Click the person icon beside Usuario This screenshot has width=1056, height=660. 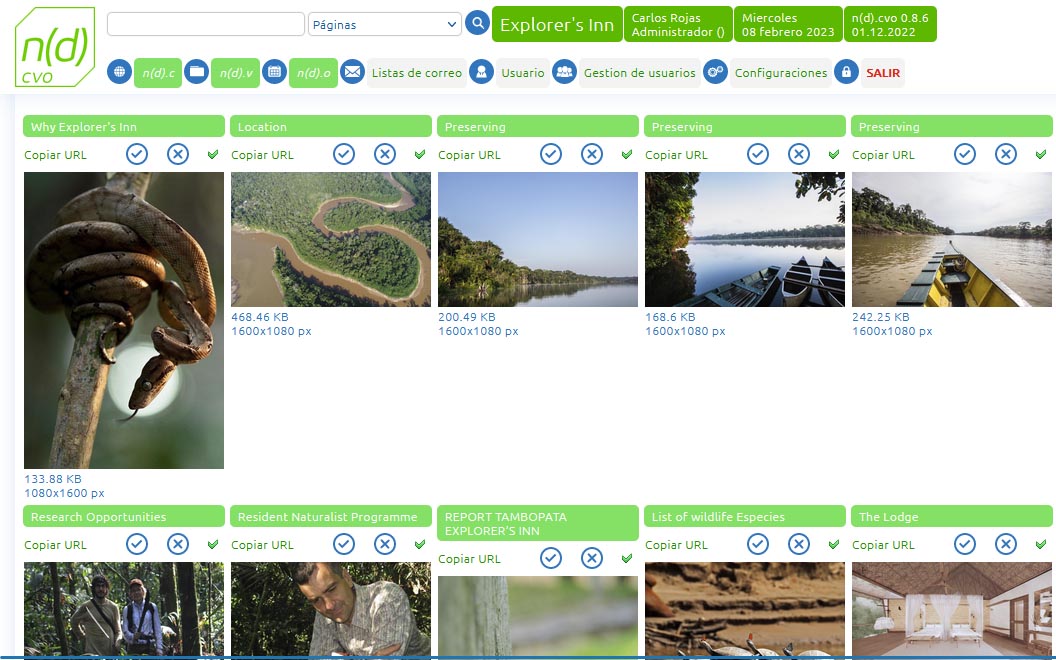tap(482, 71)
